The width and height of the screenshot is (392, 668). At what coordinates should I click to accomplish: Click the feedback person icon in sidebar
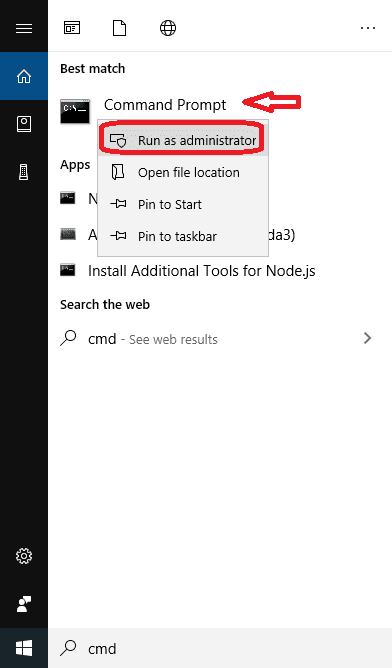tap(24, 604)
